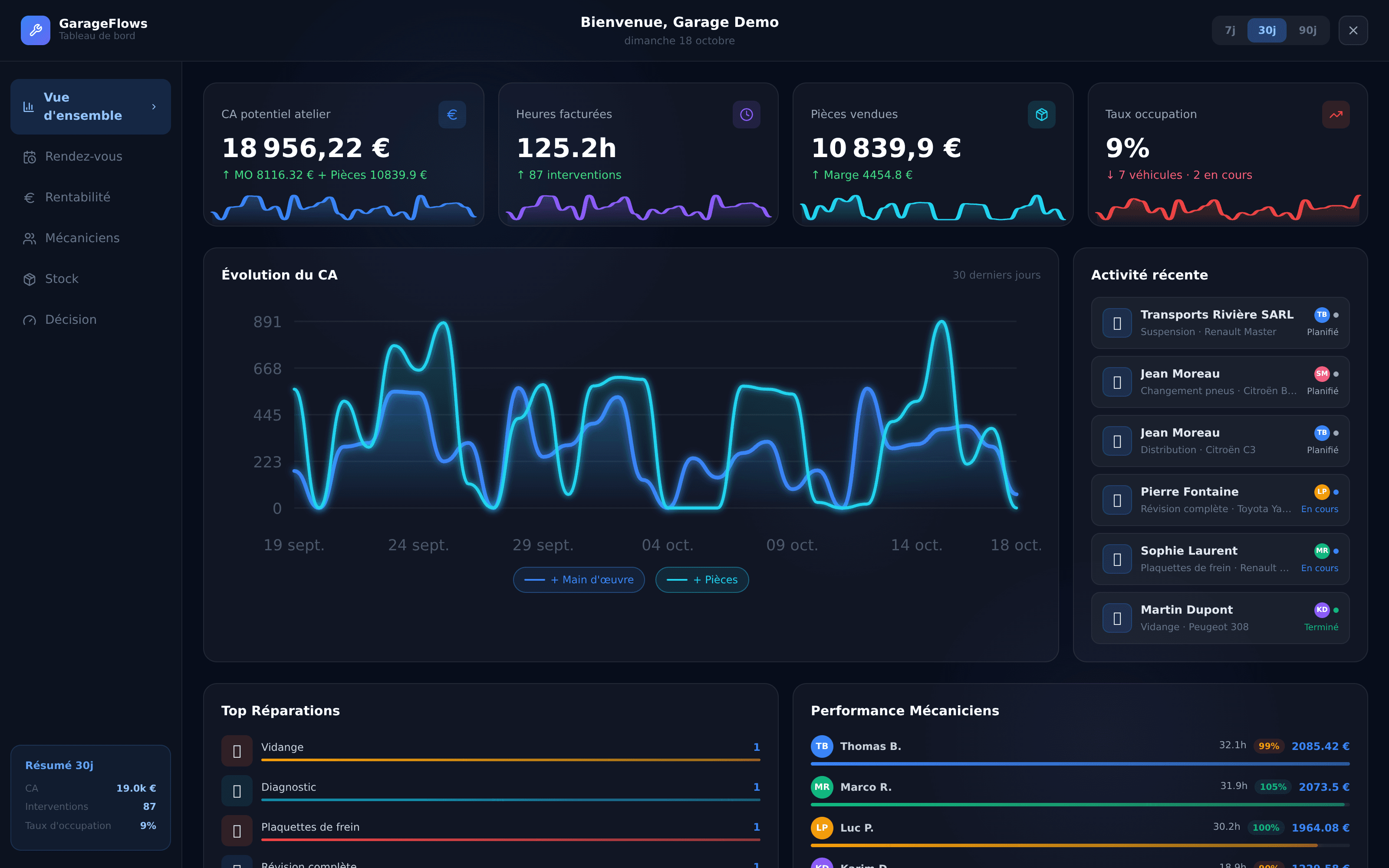
Task: Click the icon tile next to Pierre Fontaine
Action: click(x=1117, y=500)
